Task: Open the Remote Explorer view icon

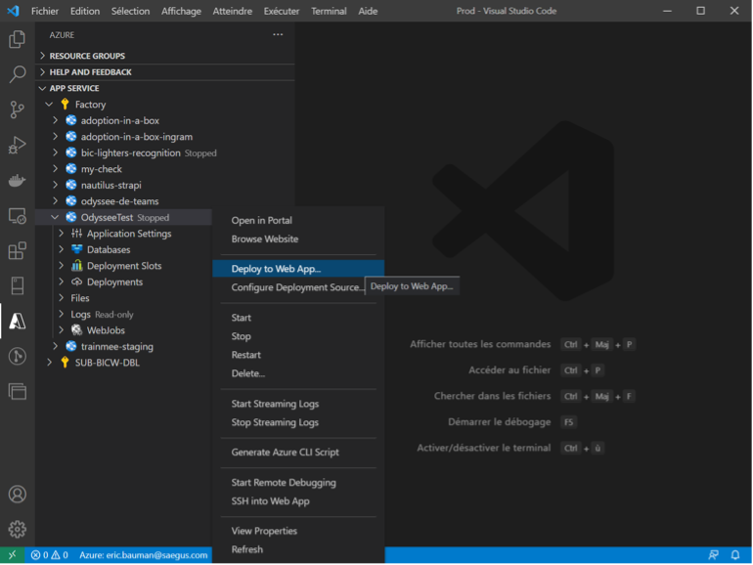Action: [17, 216]
